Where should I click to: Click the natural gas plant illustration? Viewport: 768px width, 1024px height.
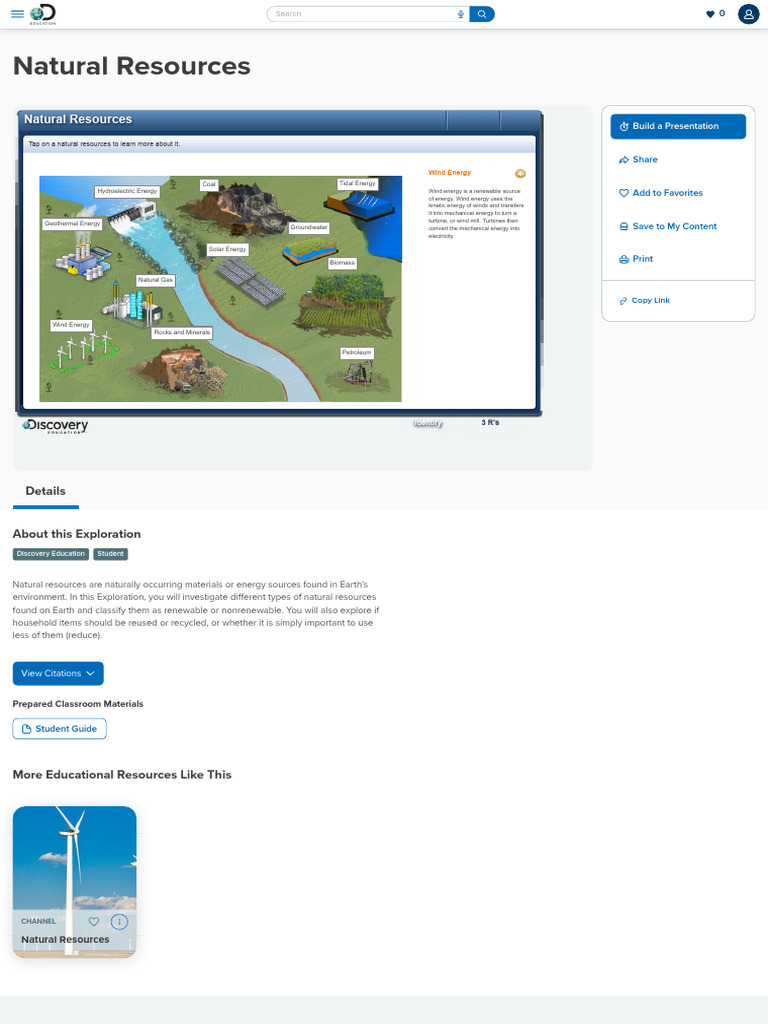(x=133, y=304)
